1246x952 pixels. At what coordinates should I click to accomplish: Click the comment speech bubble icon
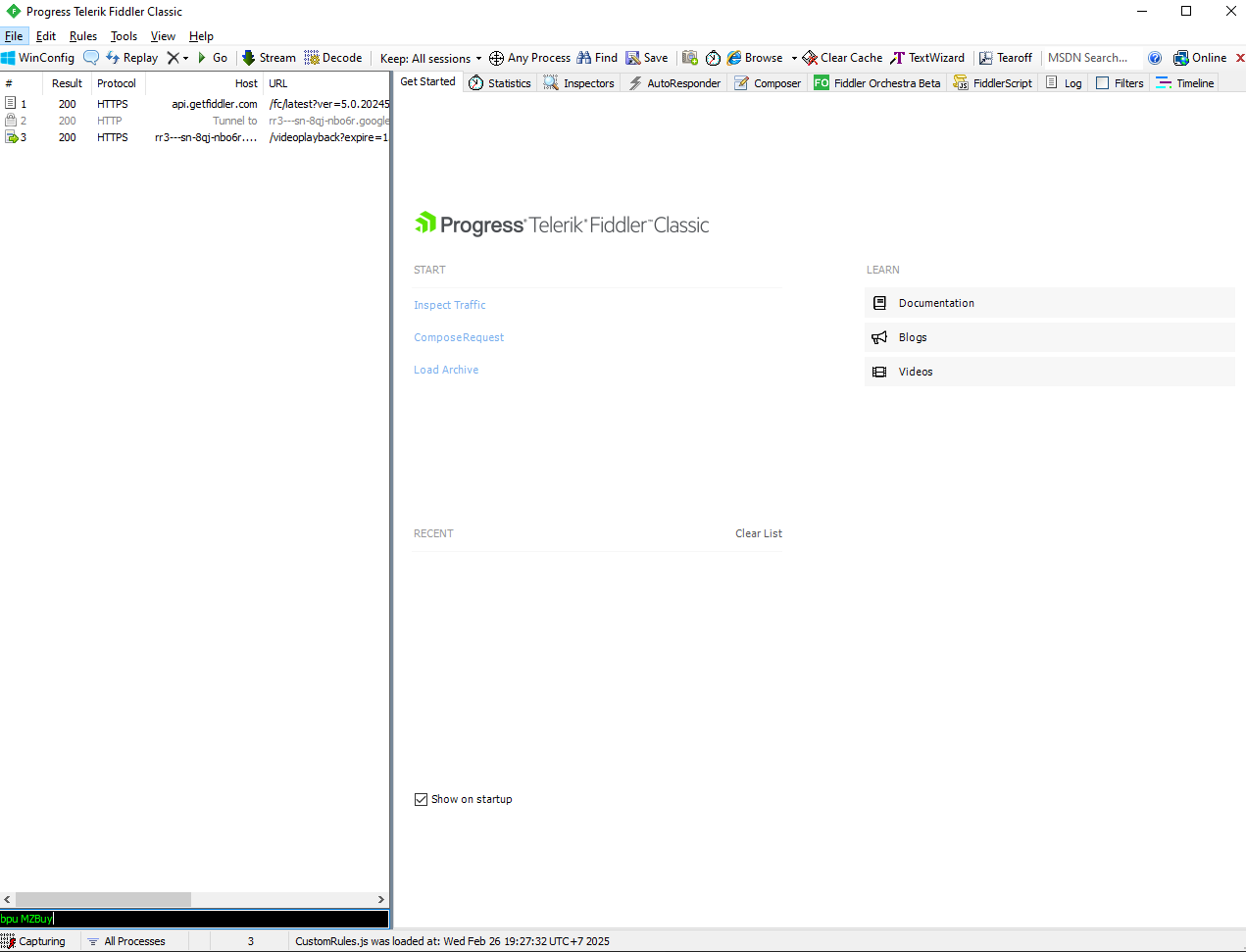91,58
